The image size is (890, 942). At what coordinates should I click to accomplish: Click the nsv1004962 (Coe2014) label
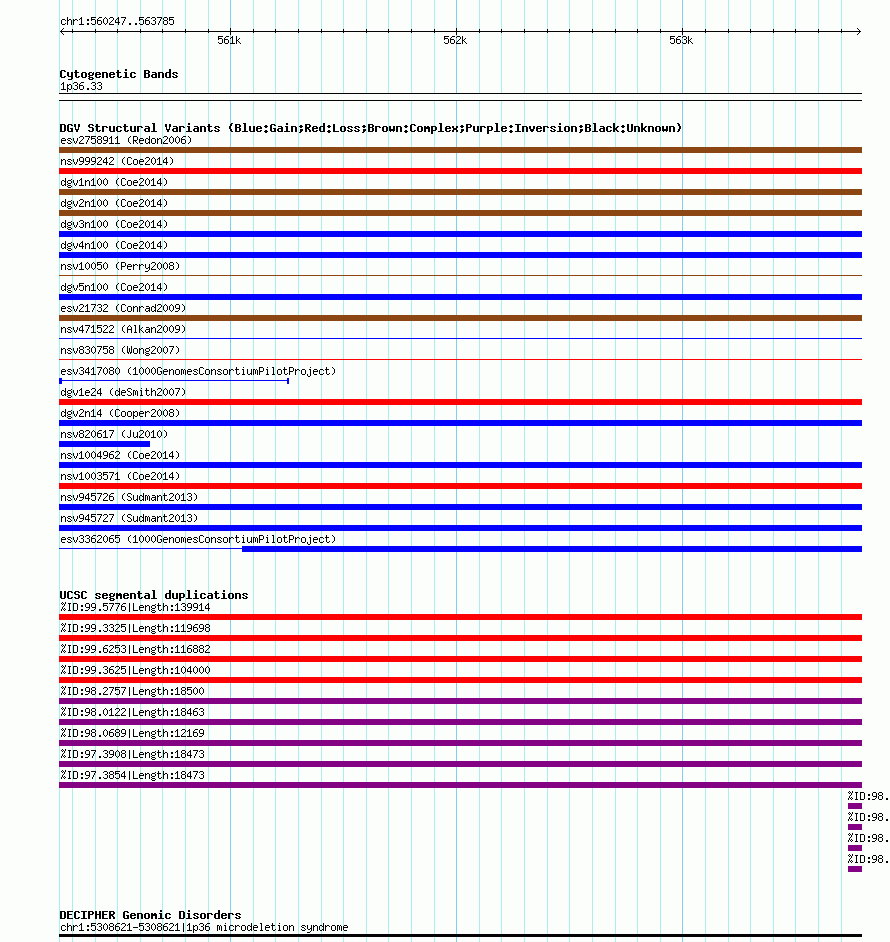[120, 455]
